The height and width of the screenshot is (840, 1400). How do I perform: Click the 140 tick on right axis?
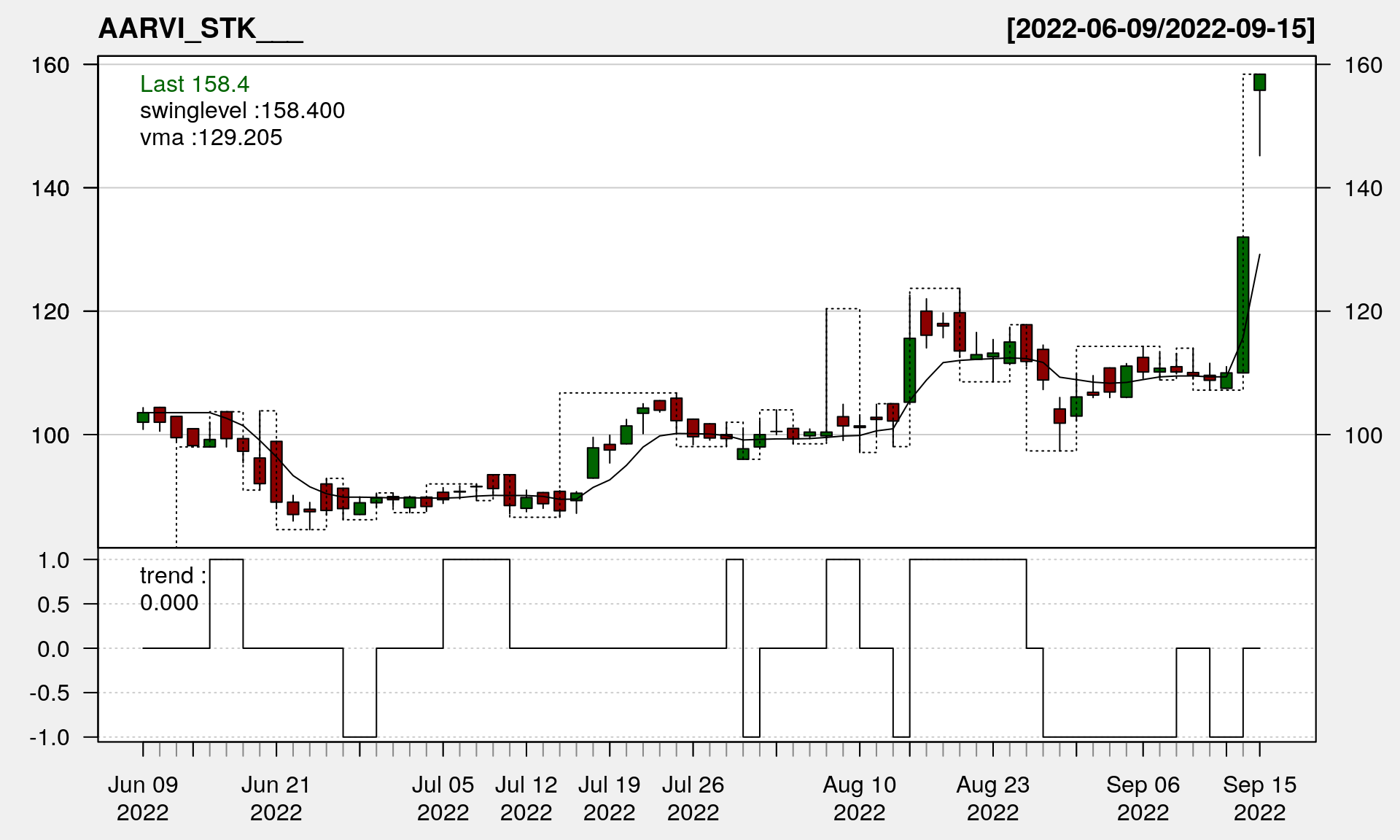click(x=1363, y=188)
